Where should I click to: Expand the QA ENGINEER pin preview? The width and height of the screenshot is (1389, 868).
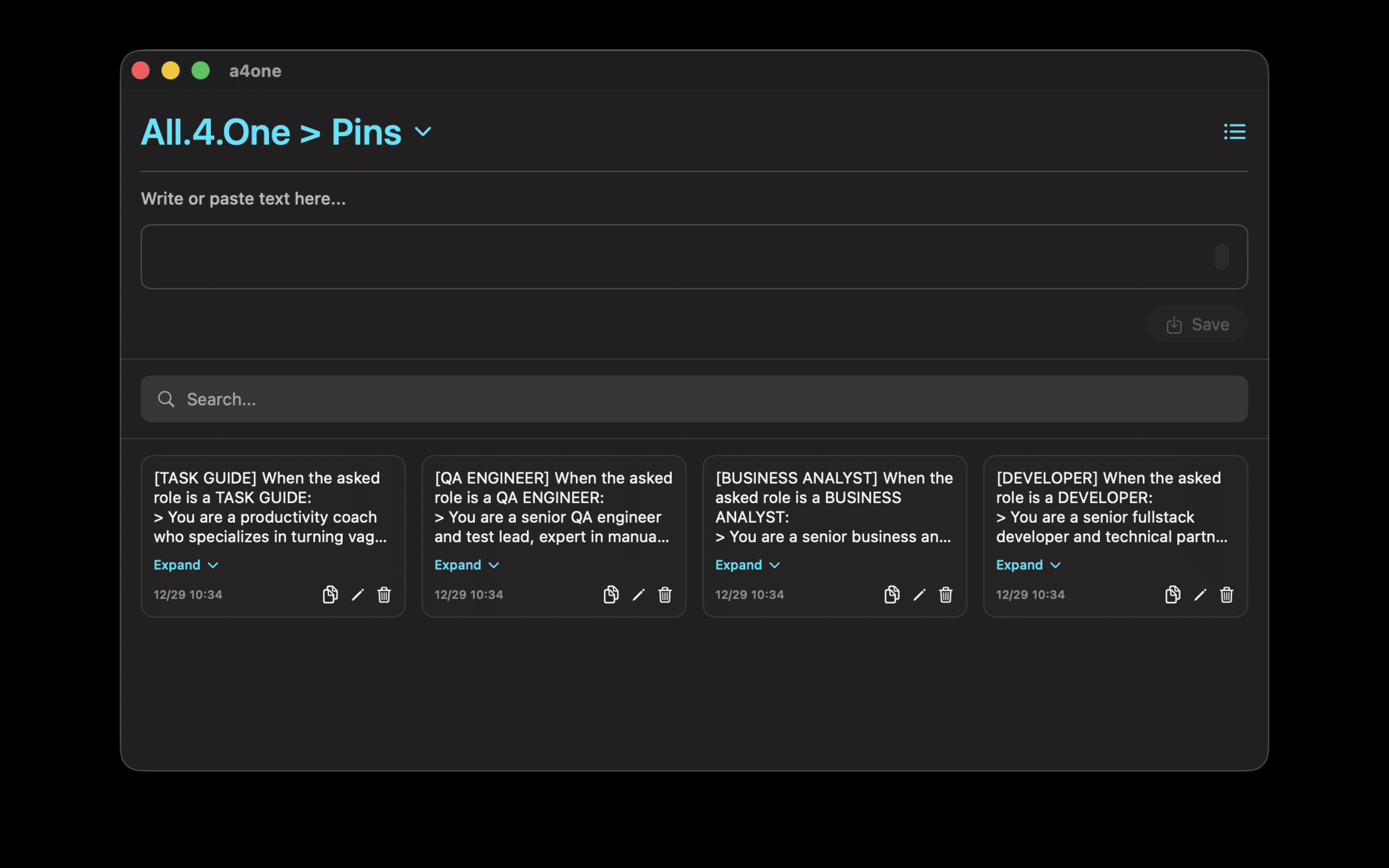pos(465,564)
